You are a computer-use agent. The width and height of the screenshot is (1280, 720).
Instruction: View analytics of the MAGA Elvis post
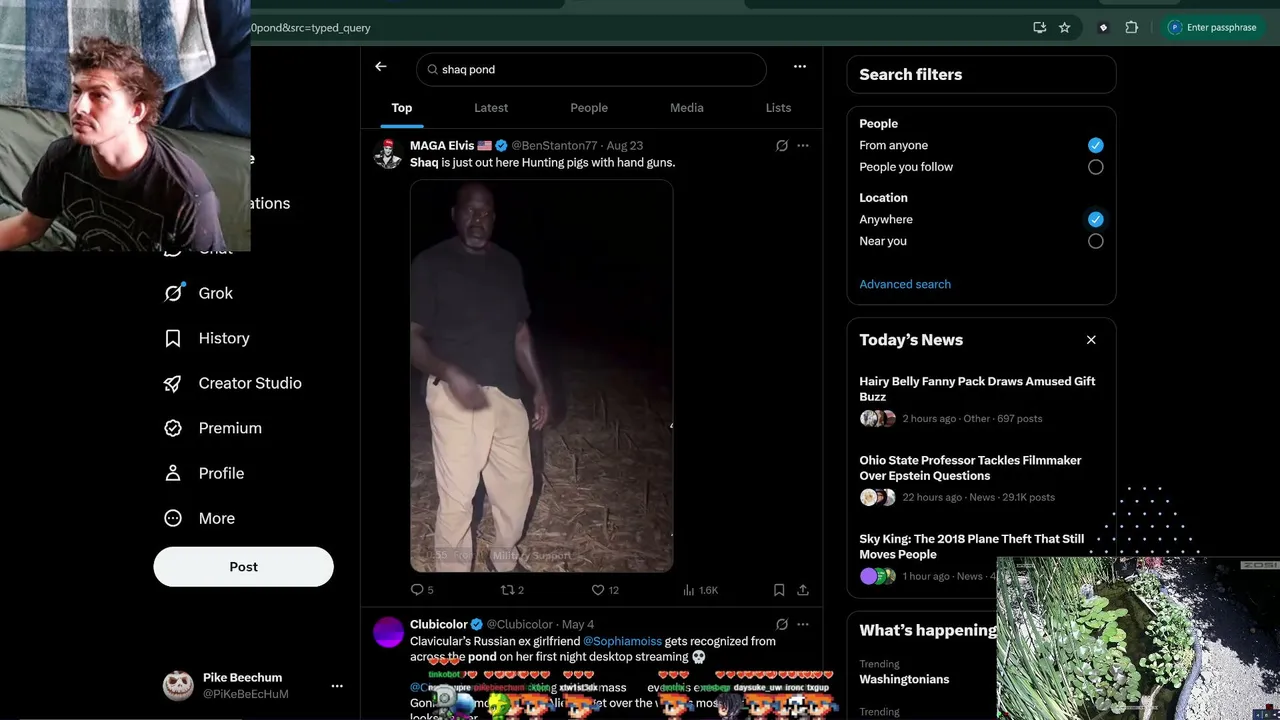click(x=700, y=590)
